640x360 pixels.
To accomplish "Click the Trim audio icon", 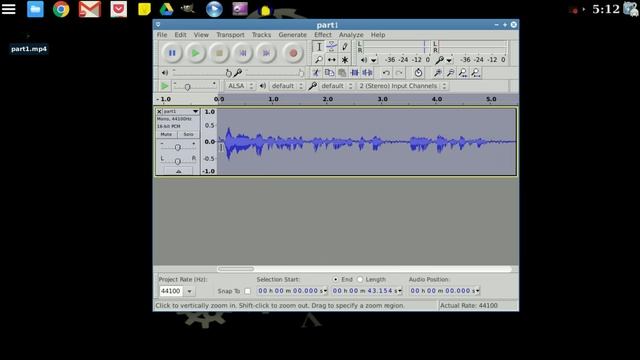I will [x=355, y=73].
